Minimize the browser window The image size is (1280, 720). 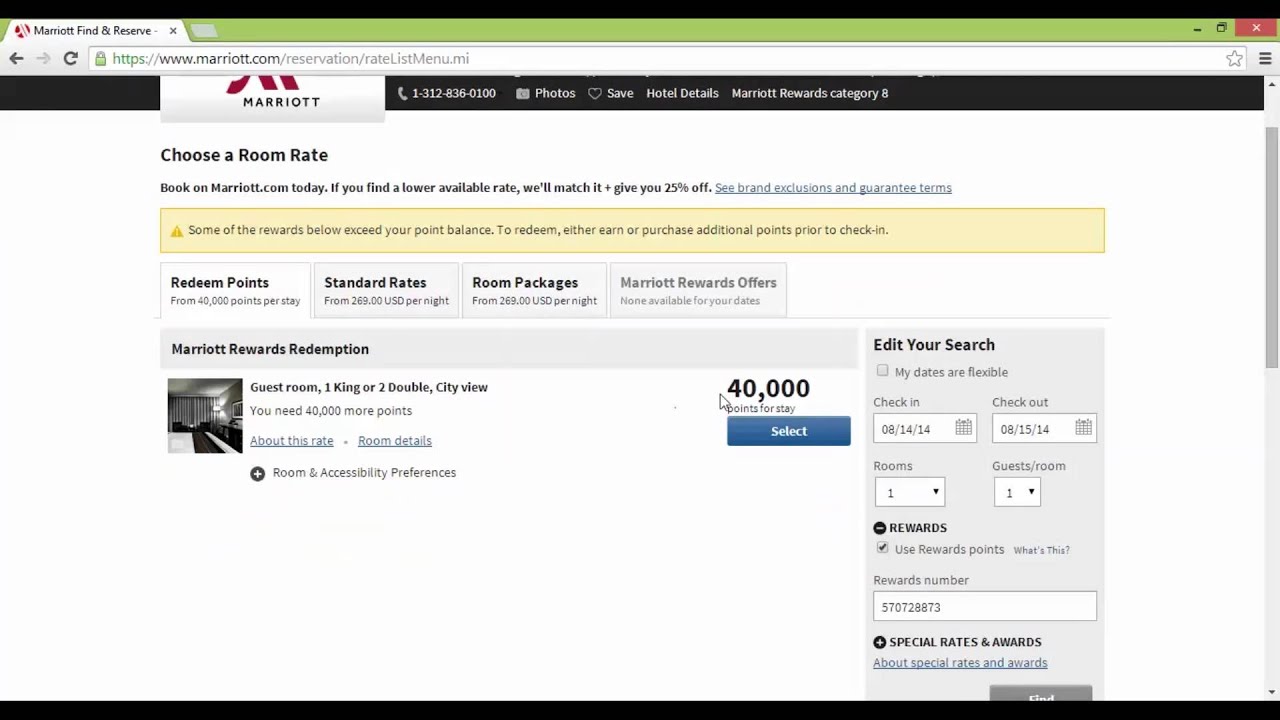click(x=1197, y=29)
